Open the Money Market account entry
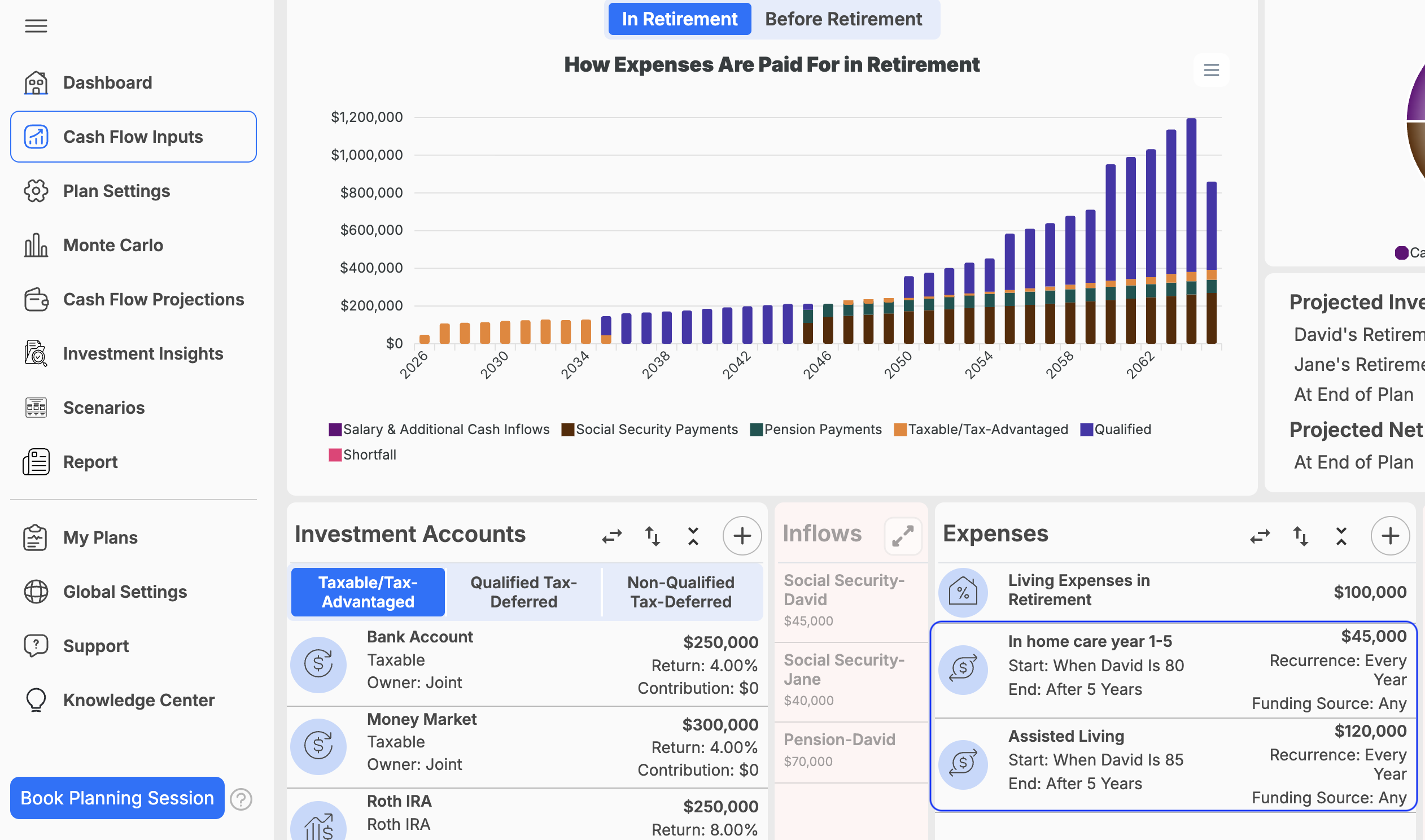This screenshot has height=840, width=1425. pos(527,747)
